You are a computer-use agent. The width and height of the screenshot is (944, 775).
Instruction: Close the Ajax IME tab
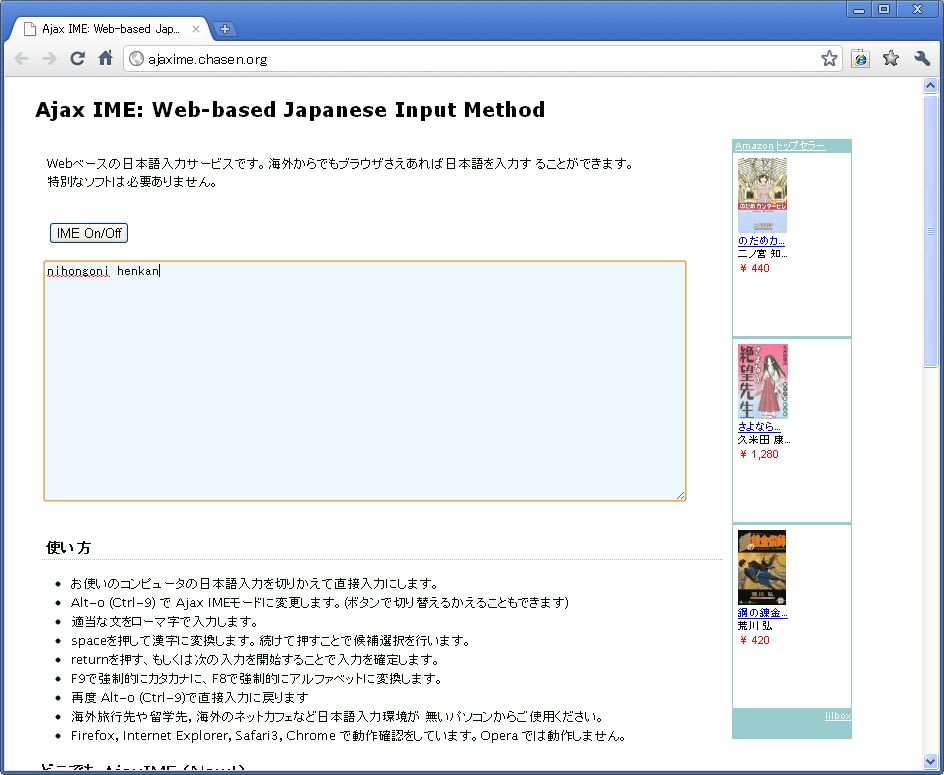click(196, 29)
